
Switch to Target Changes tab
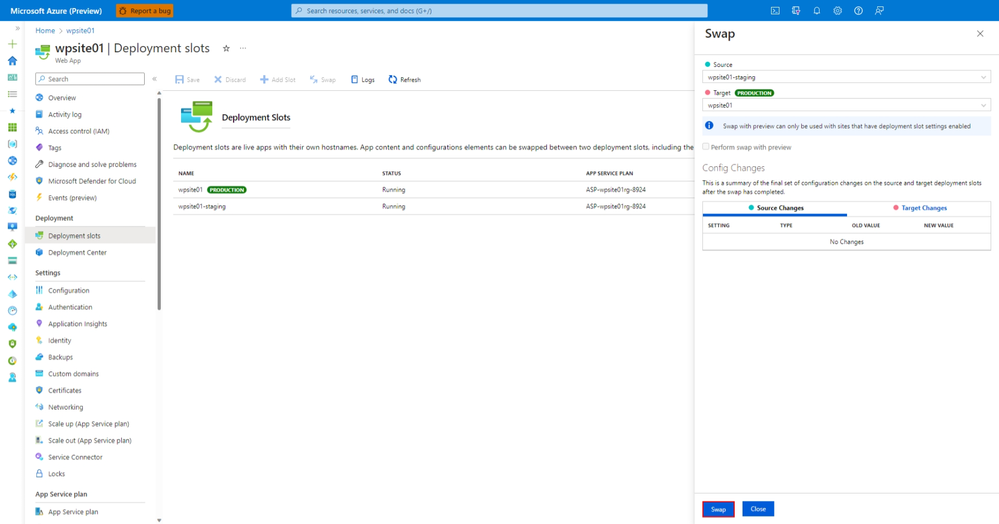[919, 208]
